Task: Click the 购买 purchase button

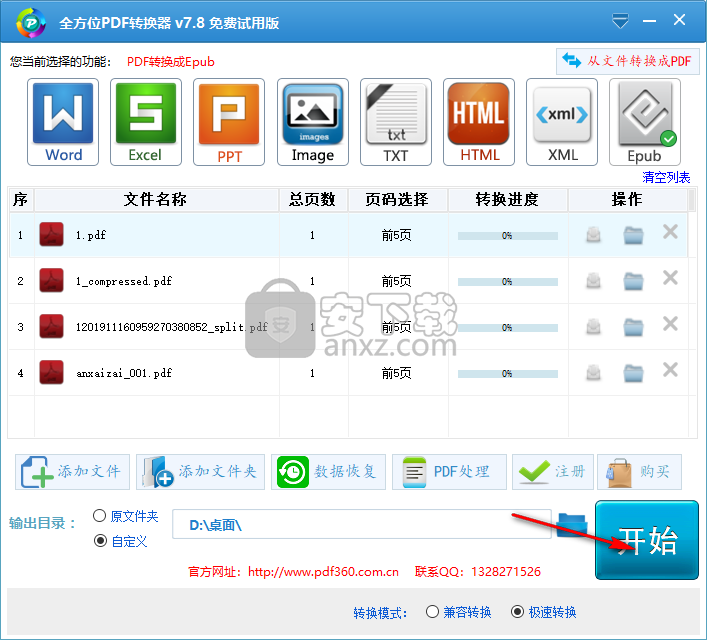Action: [x=639, y=472]
